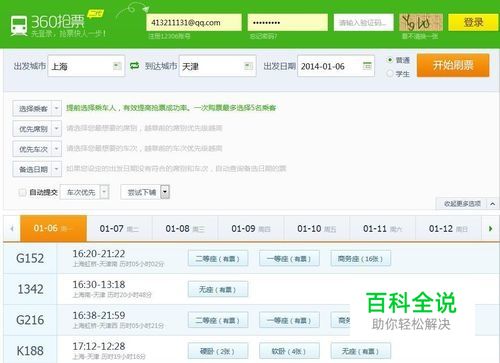
Task: Expand the 优先车次 dropdown
Action: 37,149
